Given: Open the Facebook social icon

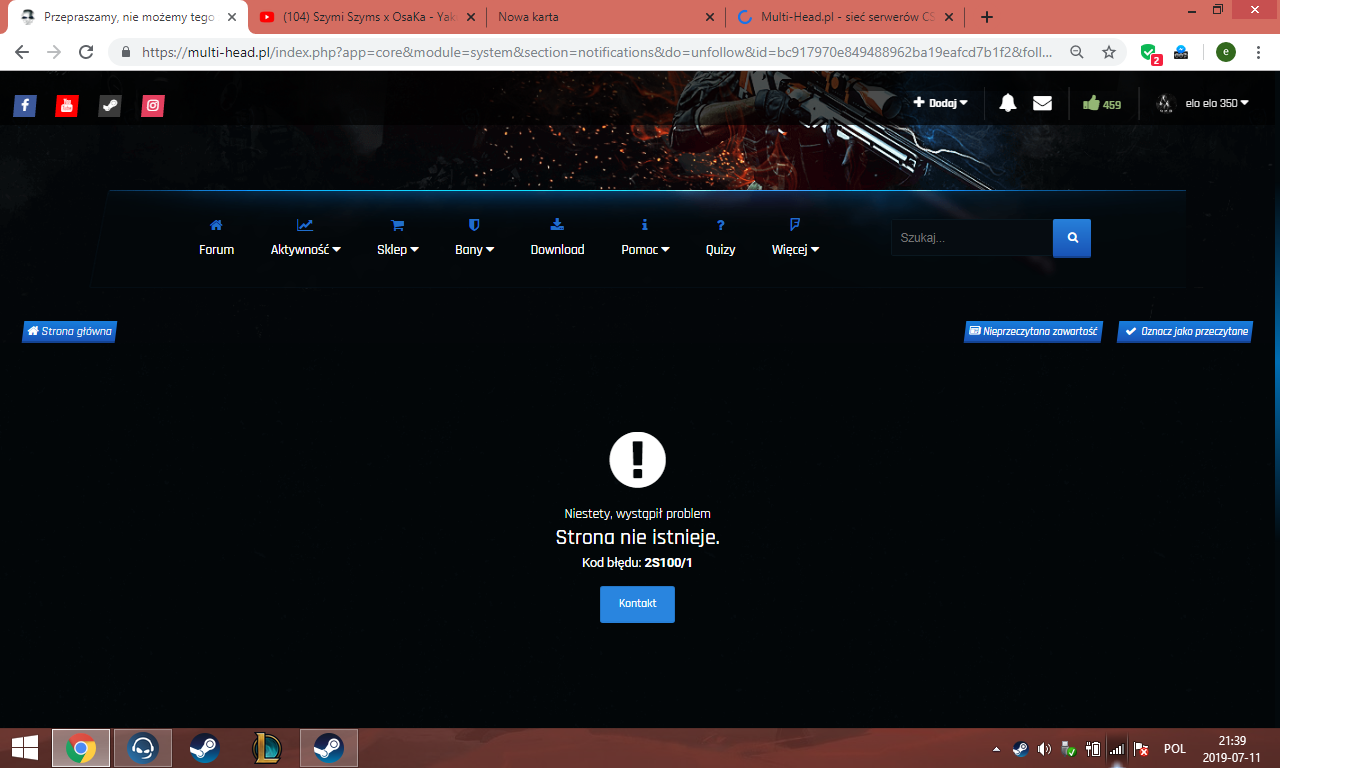Looking at the screenshot, I should (25, 105).
